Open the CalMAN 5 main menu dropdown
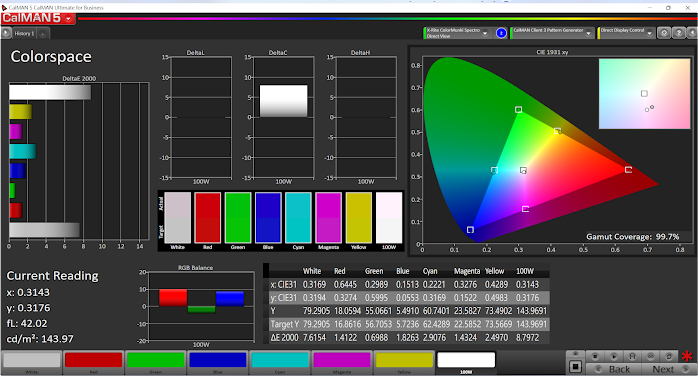This screenshot has width=698, height=376. [x=68, y=19]
